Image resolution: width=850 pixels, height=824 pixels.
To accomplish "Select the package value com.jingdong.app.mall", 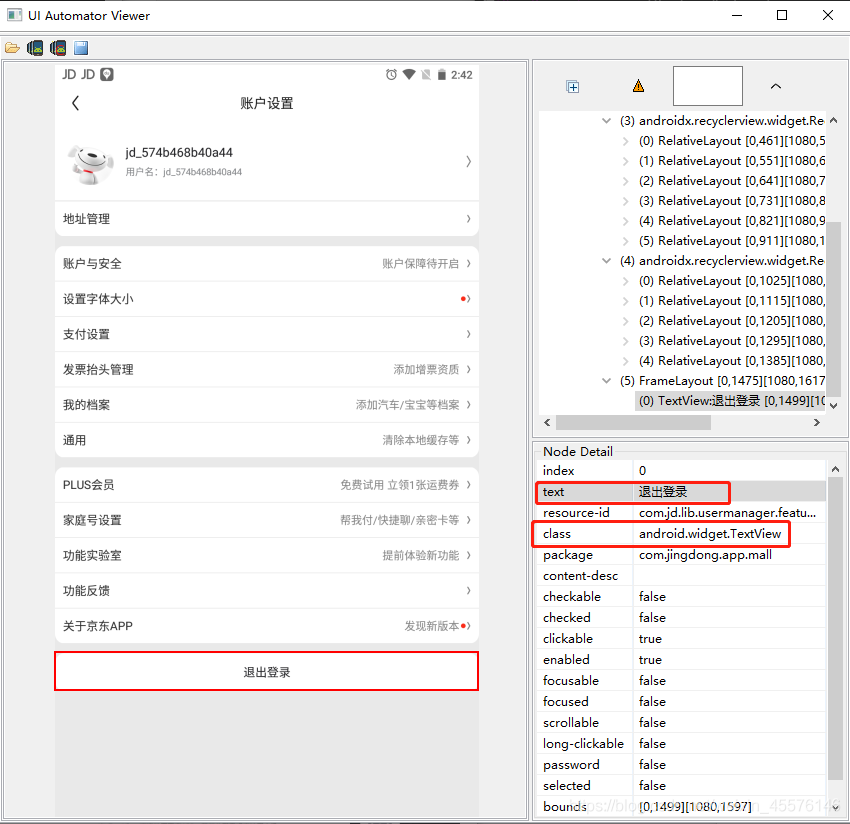I will pos(705,555).
